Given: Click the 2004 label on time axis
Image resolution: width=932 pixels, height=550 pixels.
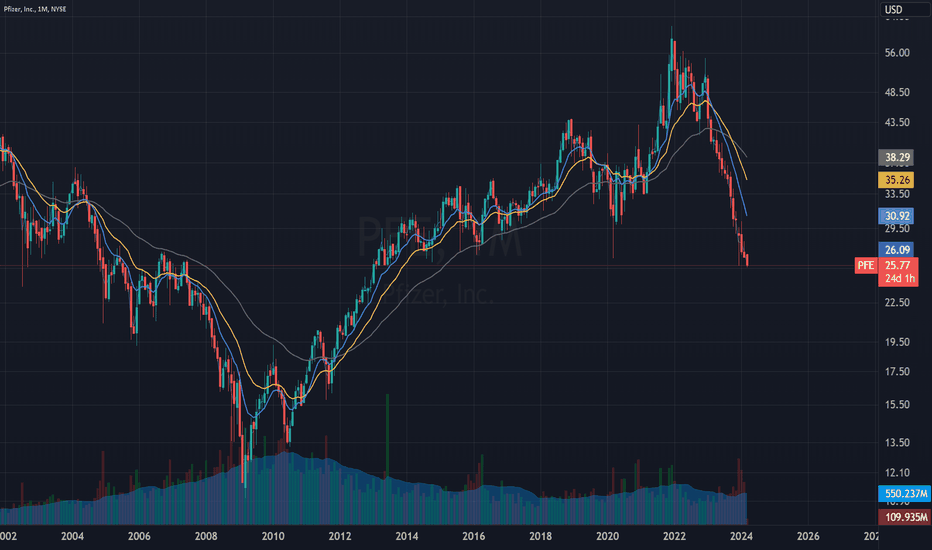Looking at the screenshot, I should tap(72, 536).
